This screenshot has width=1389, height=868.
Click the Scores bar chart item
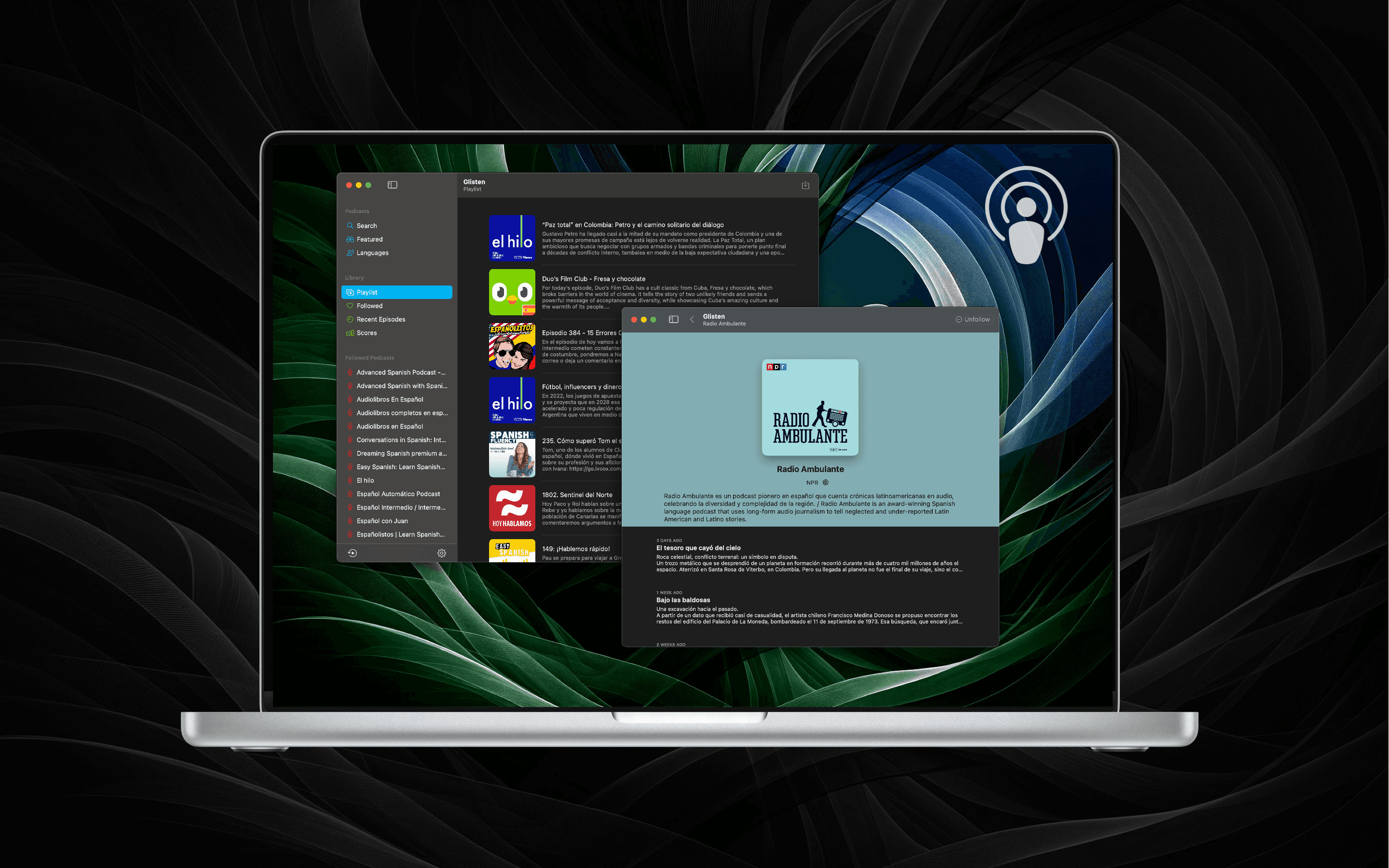[x=366, y=333]
